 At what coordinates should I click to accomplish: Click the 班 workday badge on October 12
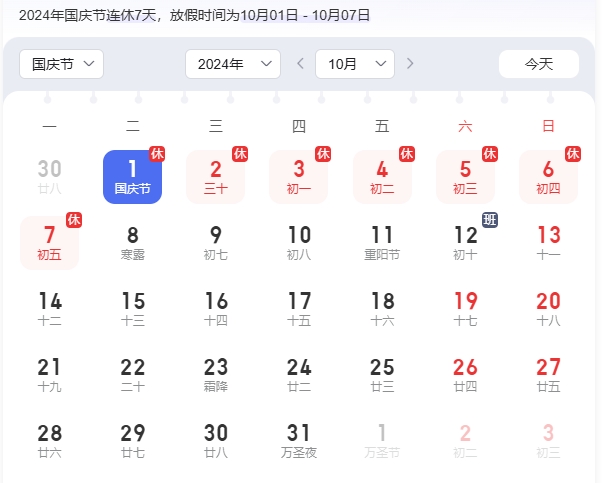pyautogui.click(x=490, y=220)
